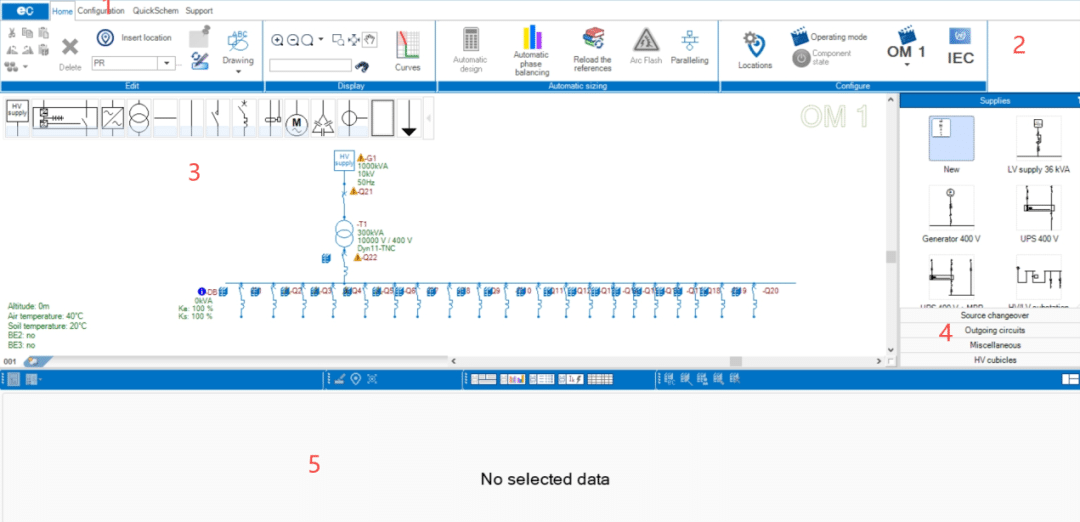Toggle the IEC standard button

[961, 48]
